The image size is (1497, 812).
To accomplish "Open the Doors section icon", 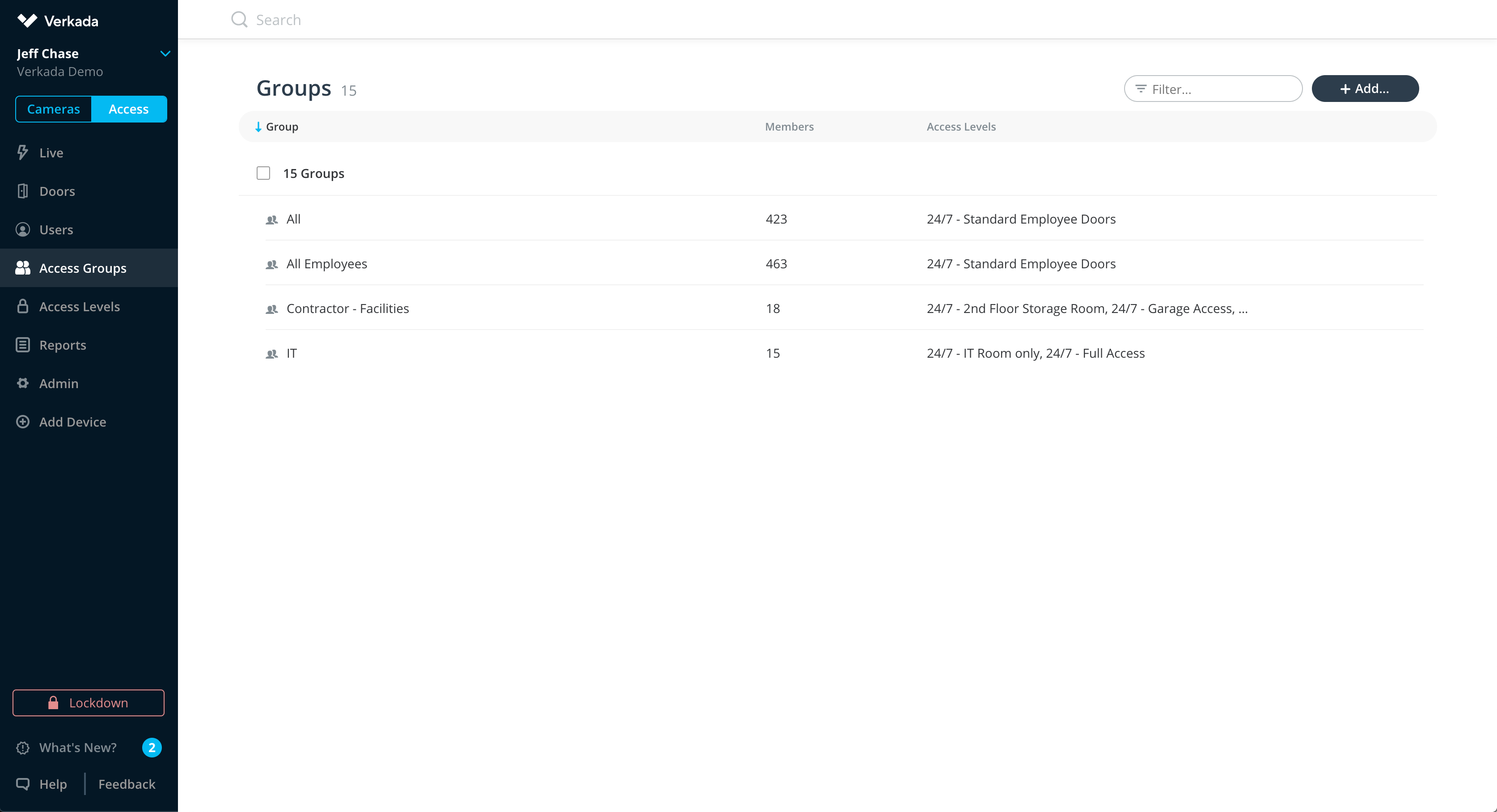I will (x=23, y=191).
